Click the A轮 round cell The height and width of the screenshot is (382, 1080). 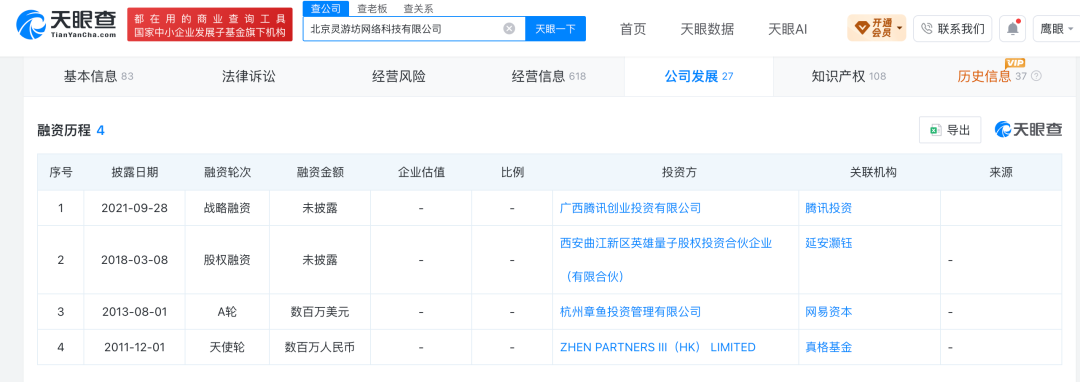227,312
